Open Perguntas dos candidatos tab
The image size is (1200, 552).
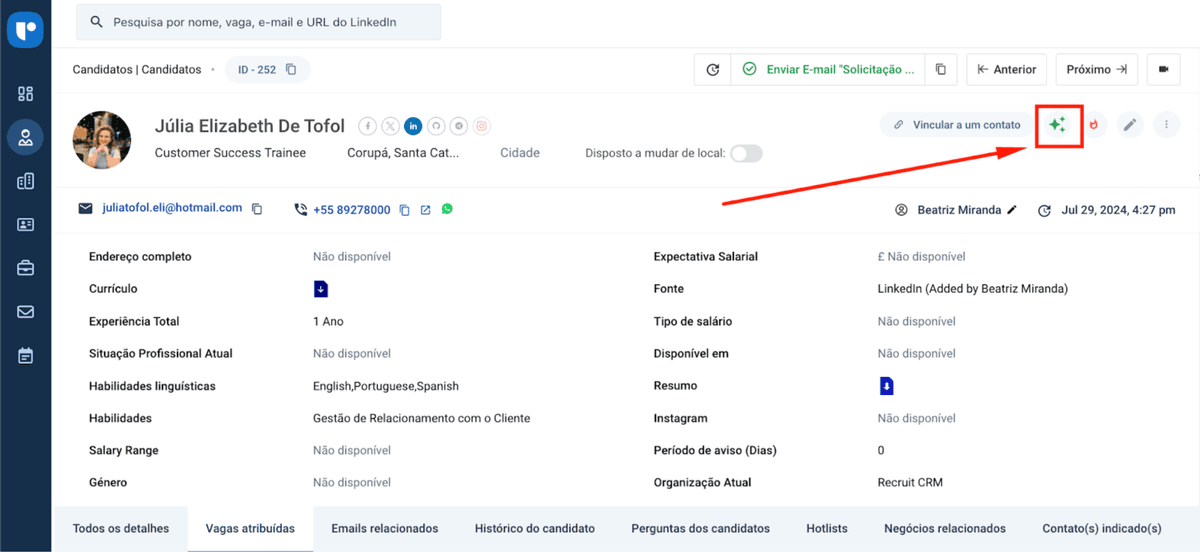(701, 528)
